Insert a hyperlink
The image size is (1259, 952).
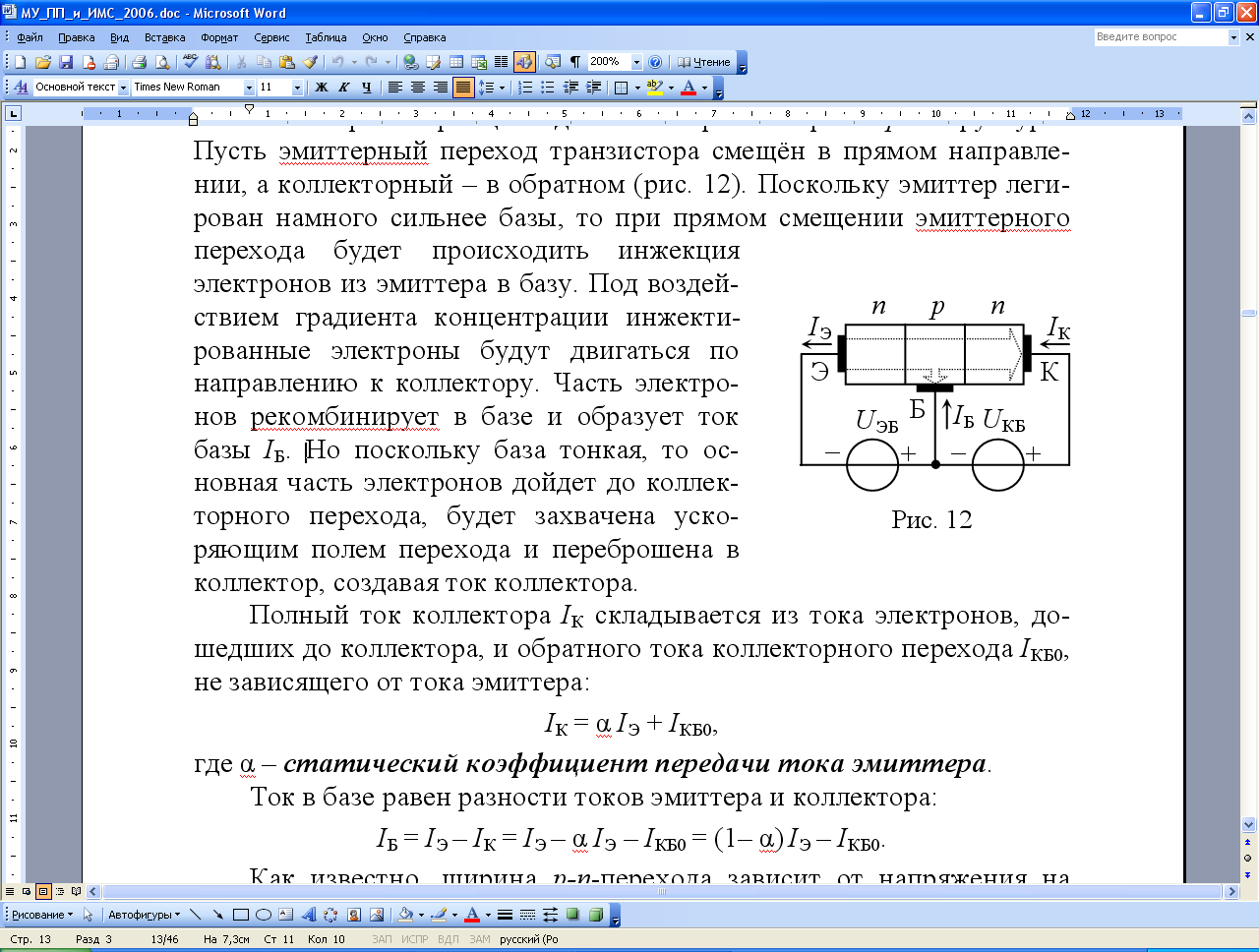[411, 62]
